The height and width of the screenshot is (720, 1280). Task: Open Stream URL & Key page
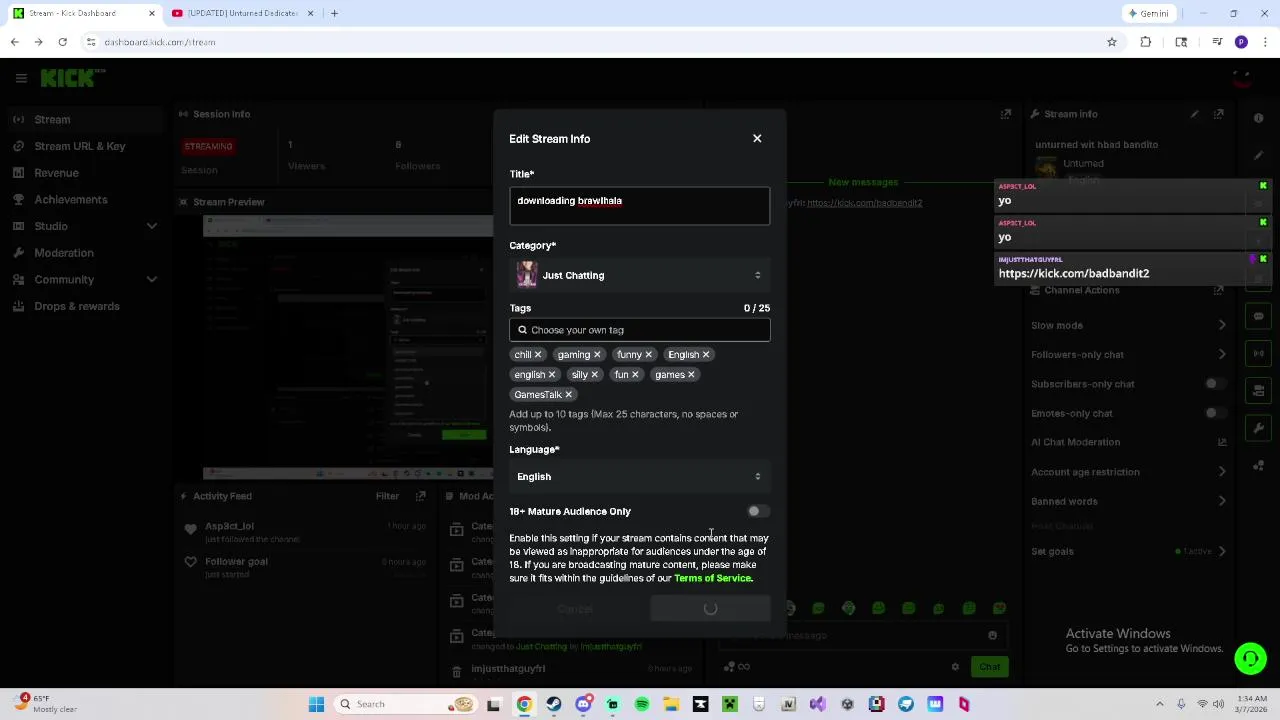pos(85,146)
